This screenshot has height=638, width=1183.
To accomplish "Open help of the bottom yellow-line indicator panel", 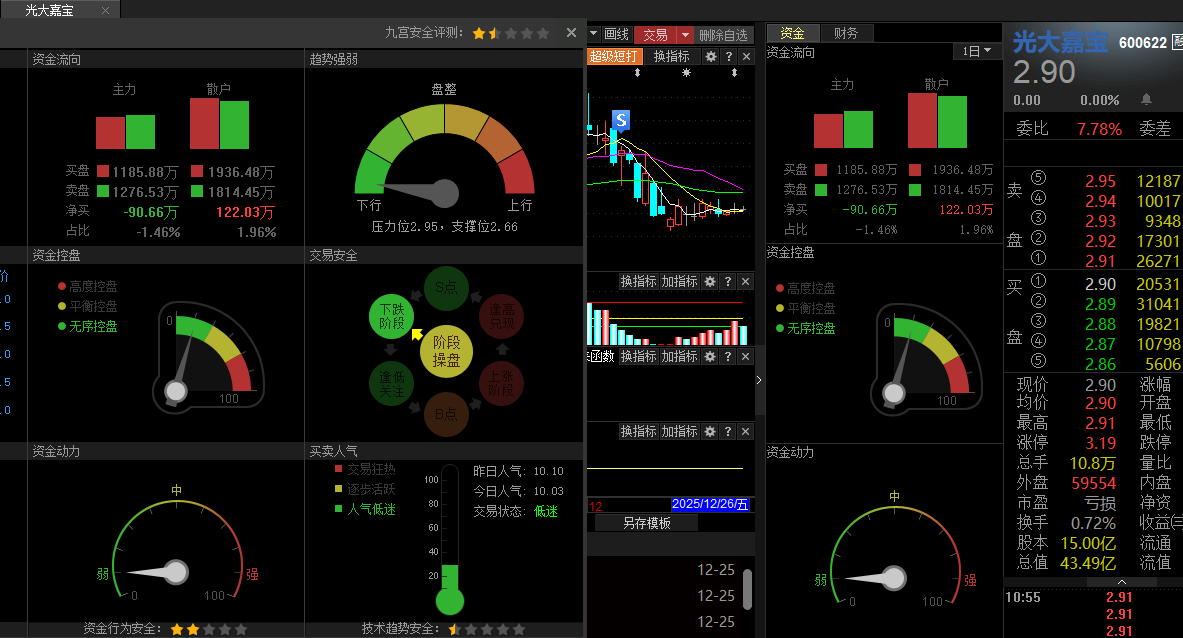I will pos(727,431).
